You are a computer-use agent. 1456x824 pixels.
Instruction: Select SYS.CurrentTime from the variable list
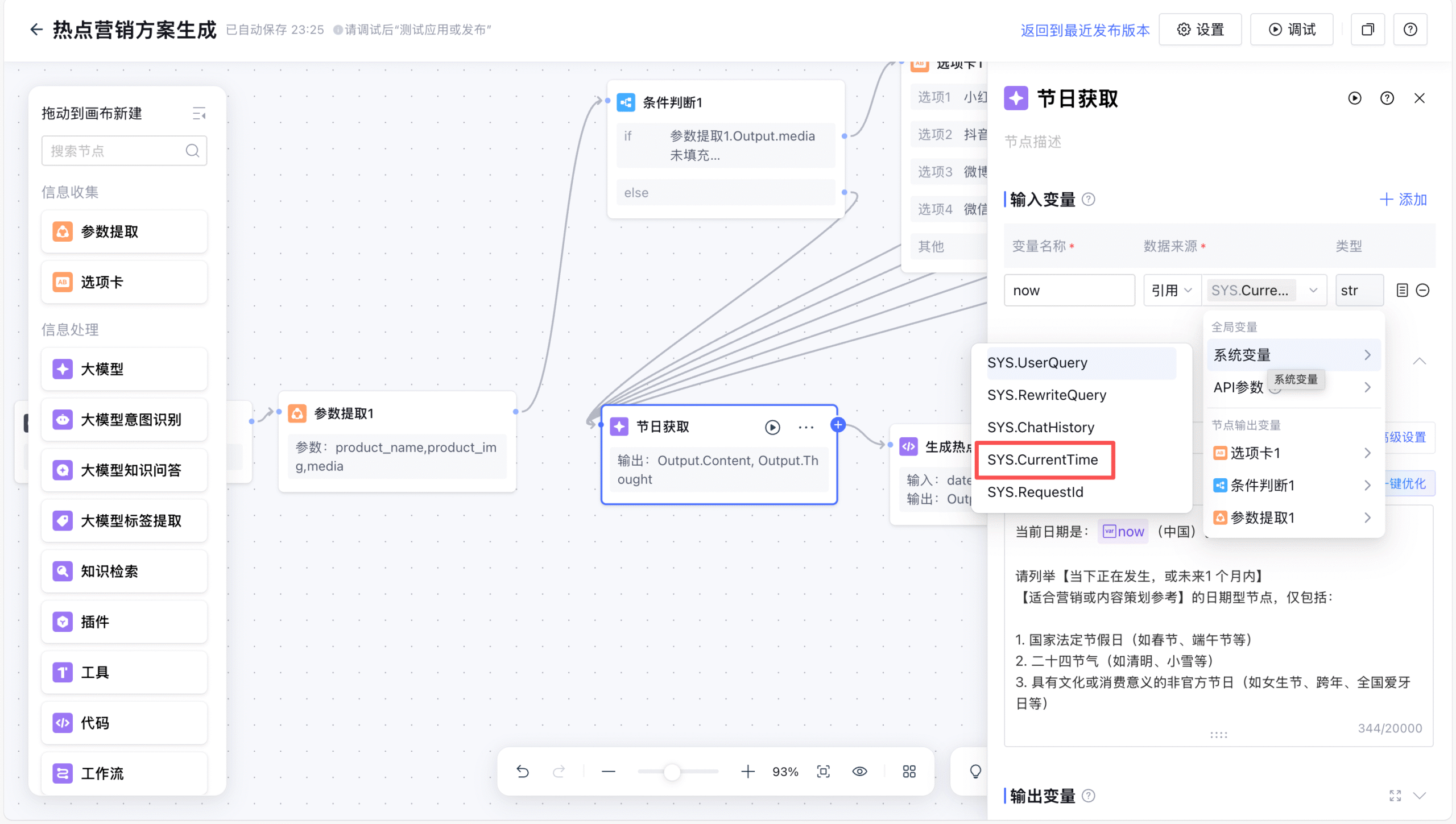coord(1043,459)
